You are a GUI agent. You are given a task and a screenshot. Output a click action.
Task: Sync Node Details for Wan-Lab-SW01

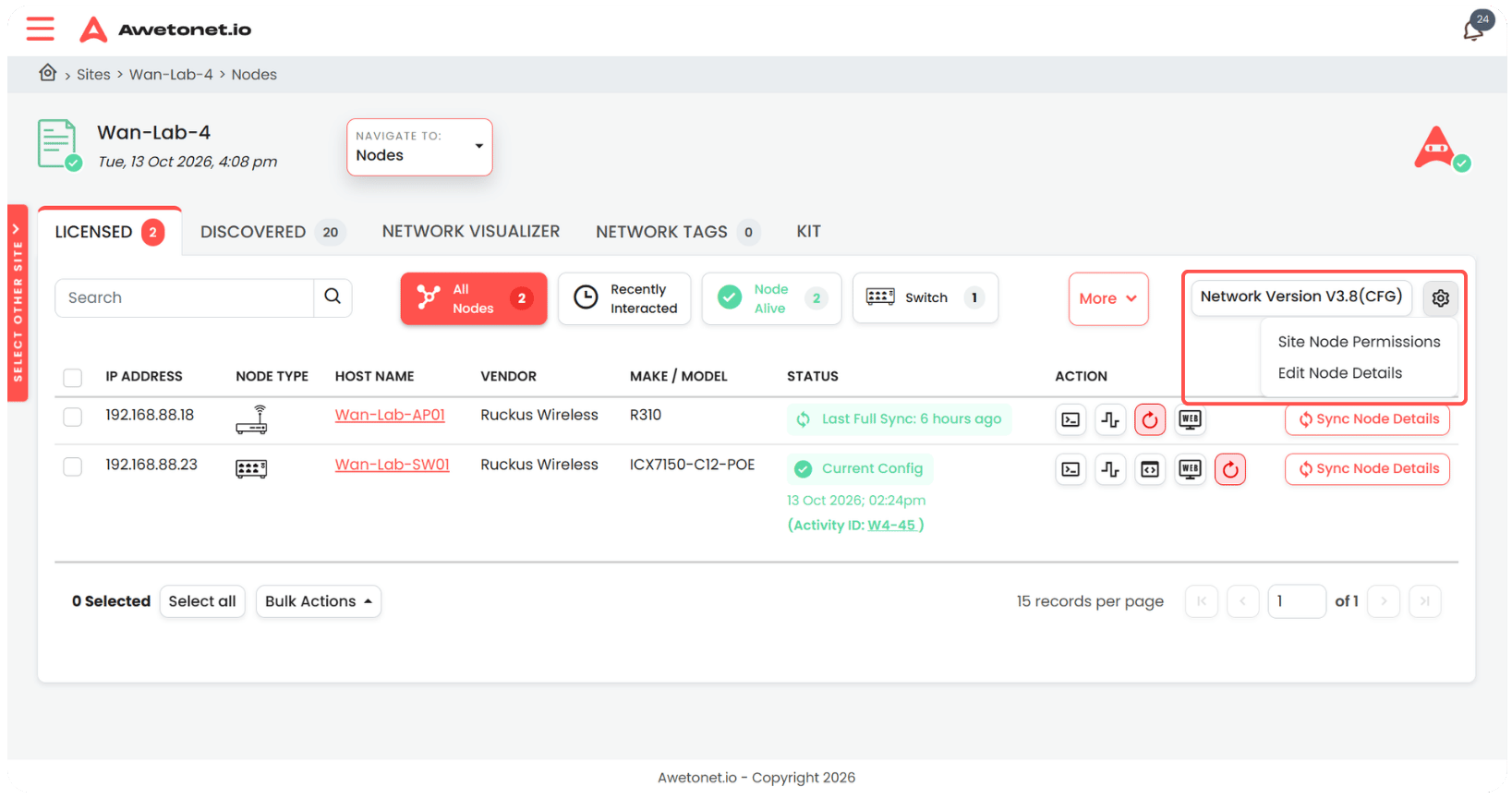[x=1367, y=469]
